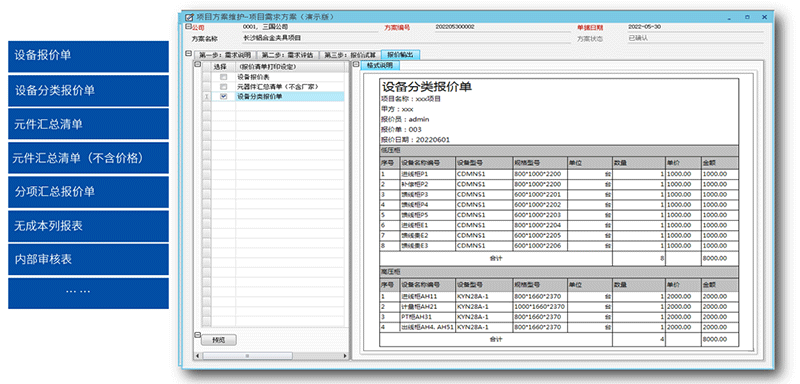Click the 高压柜 section header

559,272
